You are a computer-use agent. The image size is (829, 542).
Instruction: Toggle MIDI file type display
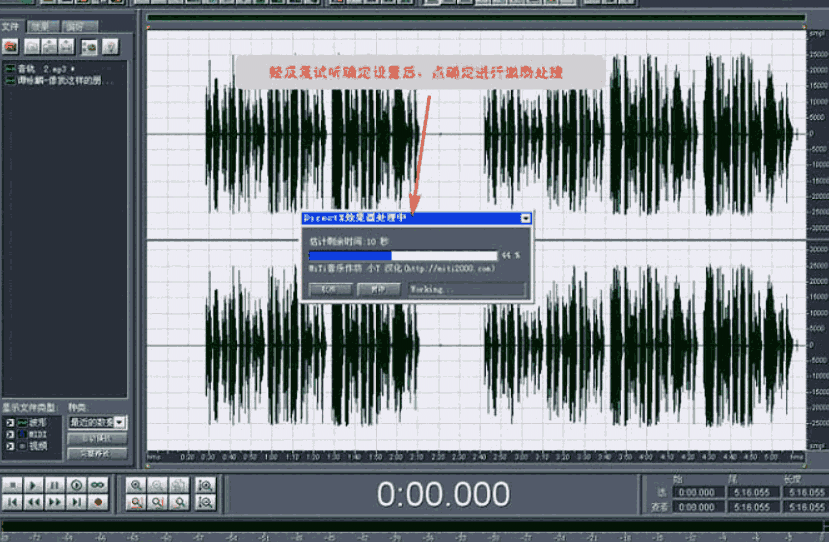pyautogui.click(x=10, y=434)
